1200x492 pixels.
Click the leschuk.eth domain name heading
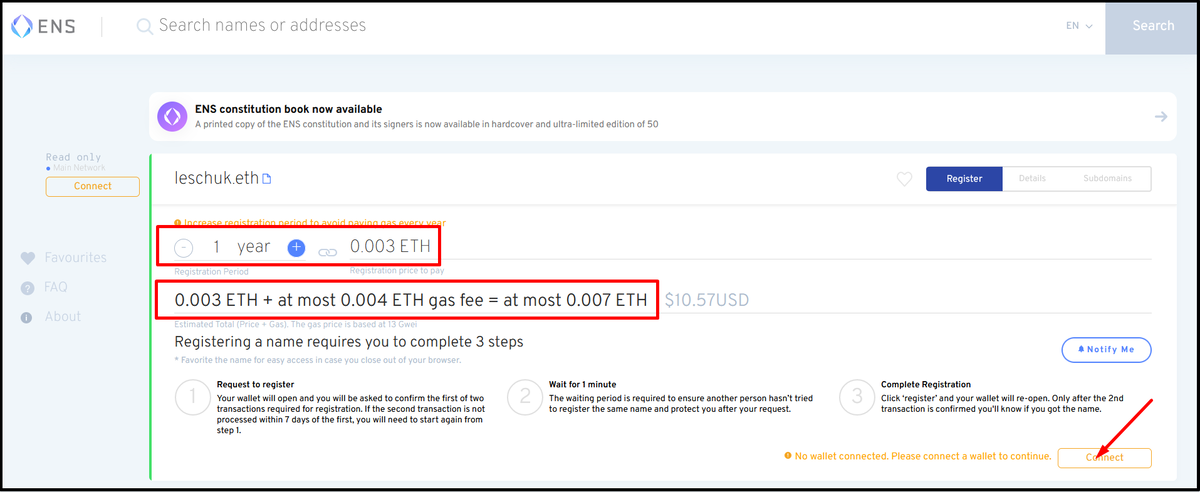(x=217, y=179)
